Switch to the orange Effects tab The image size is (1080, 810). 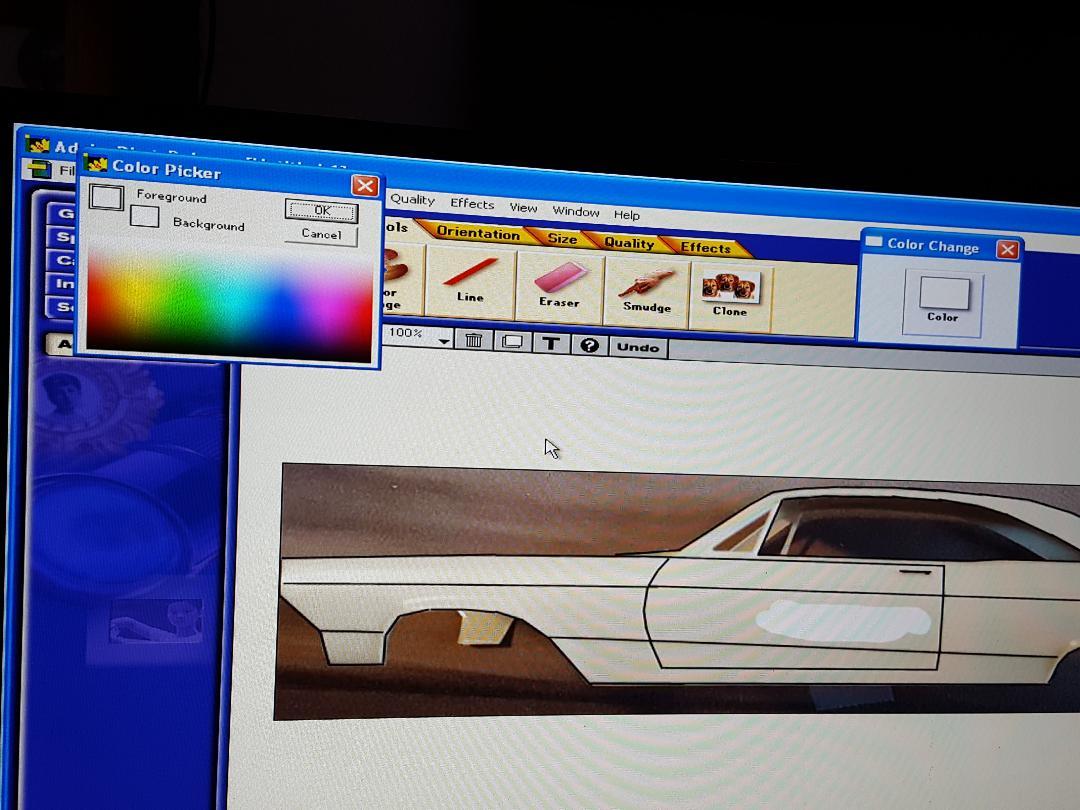tap(705, 248)
